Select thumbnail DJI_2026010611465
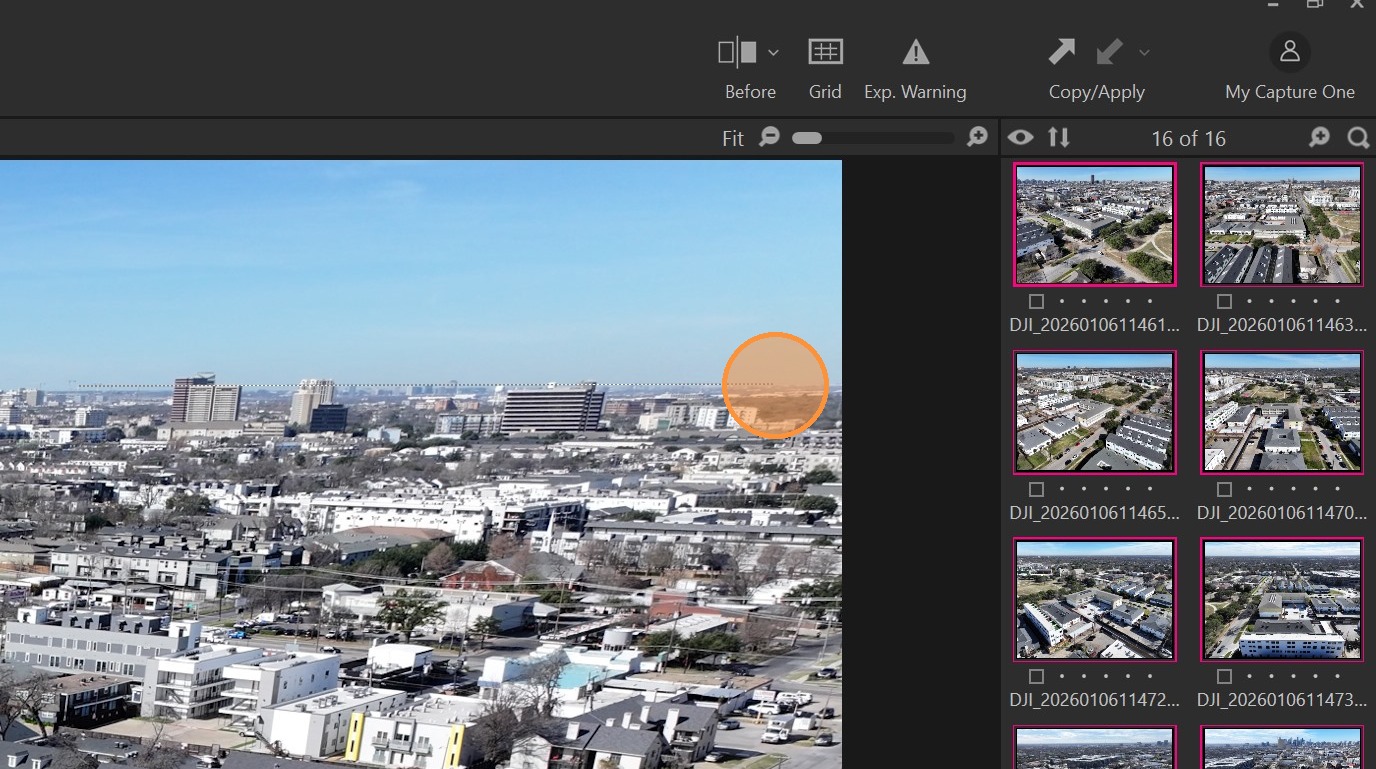Image resolution: width=1376 pixels, height=769 pixels. tap(1095, 412)
